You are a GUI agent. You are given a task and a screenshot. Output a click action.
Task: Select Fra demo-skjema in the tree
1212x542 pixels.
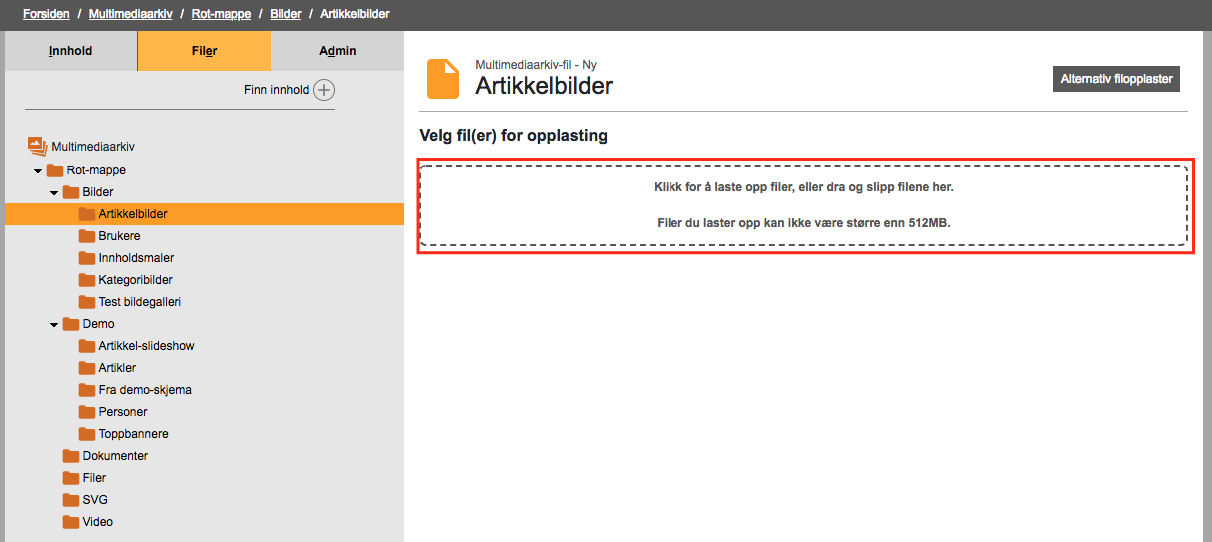[x=145, y=390]
